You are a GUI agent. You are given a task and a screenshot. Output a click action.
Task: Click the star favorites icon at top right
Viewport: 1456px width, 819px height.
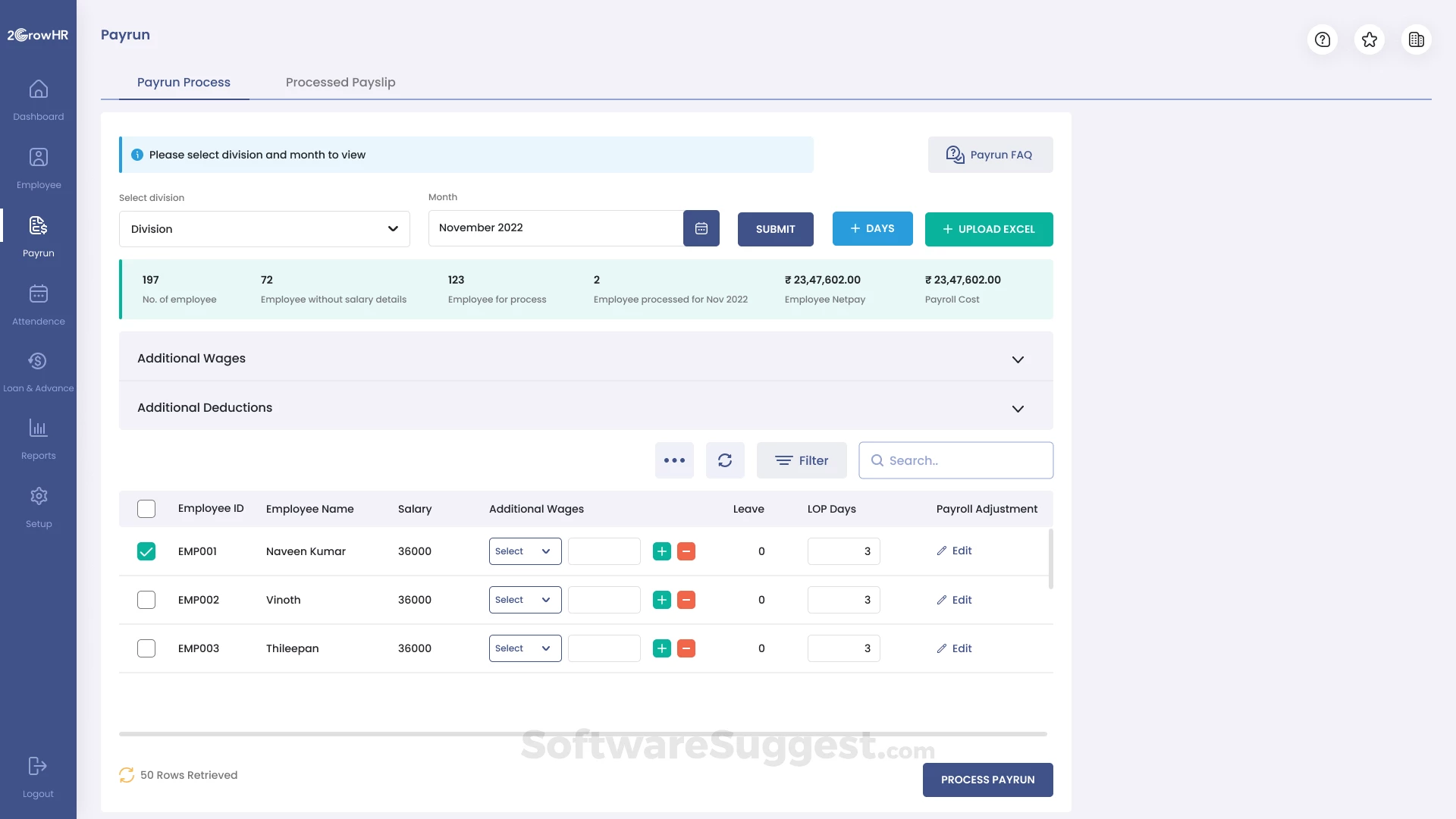click(1369, 39)
